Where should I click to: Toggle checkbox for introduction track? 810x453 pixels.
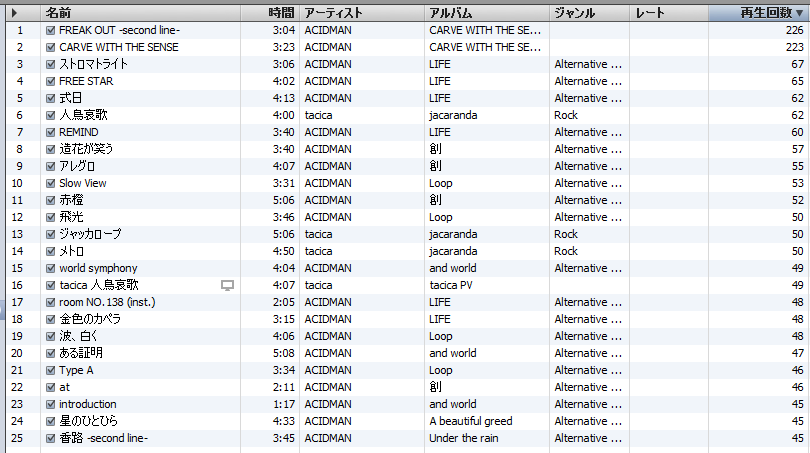[51, 404]
